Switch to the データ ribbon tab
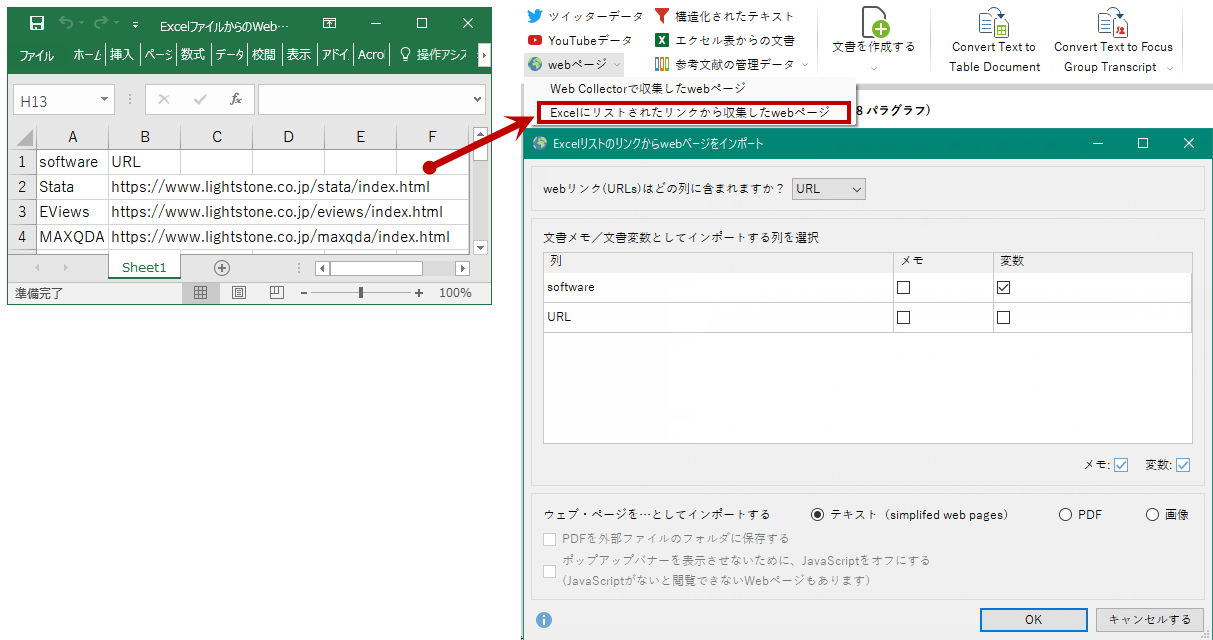The image size is (1213, 640). point(230,55)
